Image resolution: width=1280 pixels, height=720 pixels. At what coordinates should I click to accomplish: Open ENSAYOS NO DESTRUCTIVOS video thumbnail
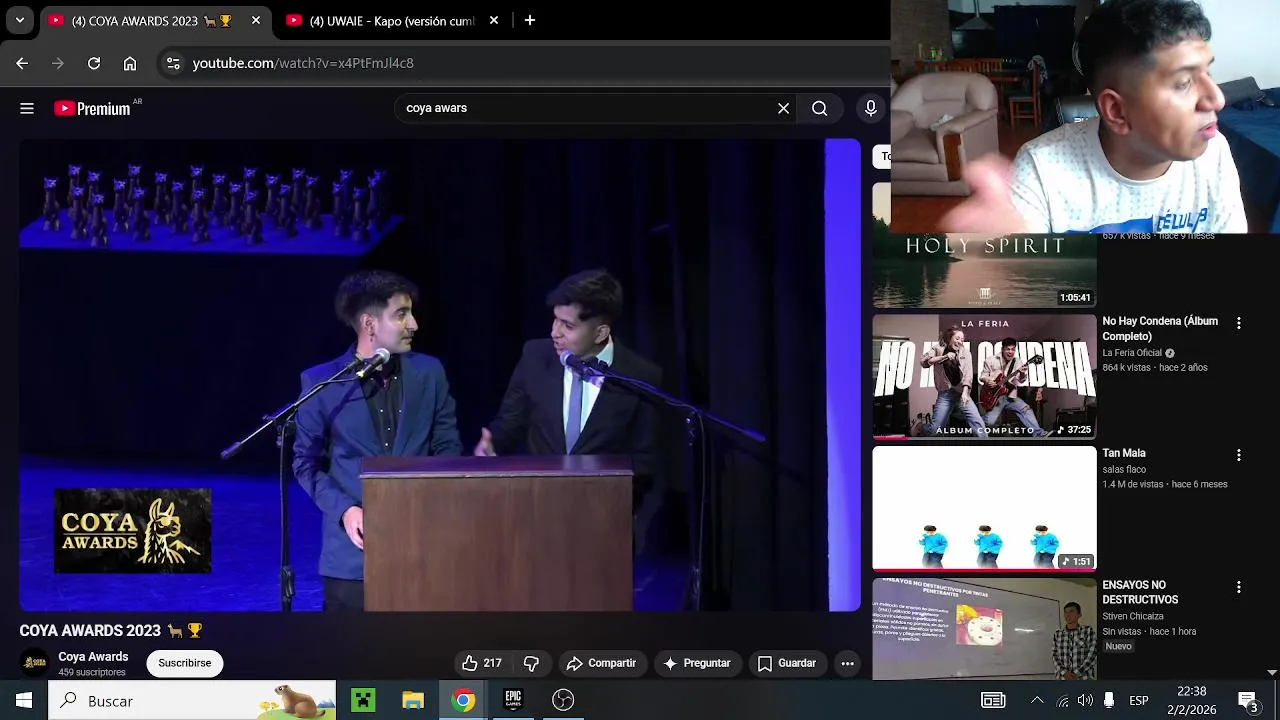[x=984, y=628]
